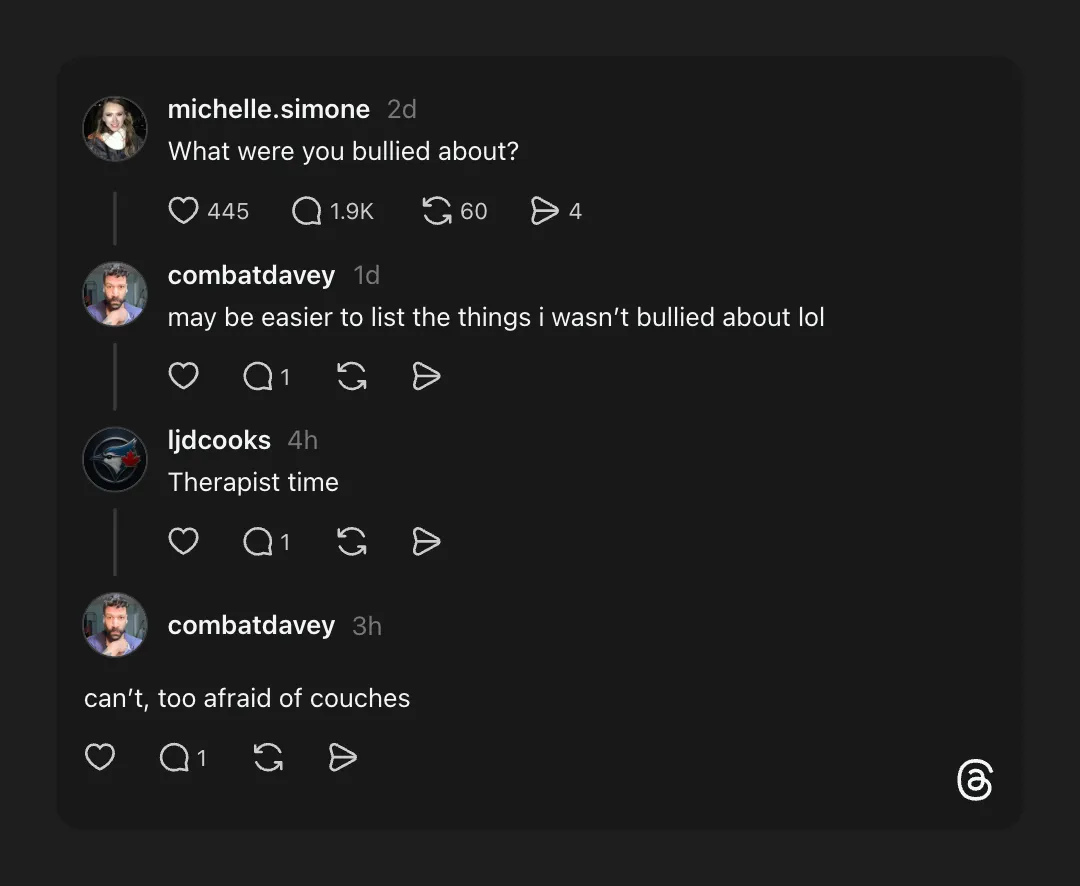Click the Threads logo

click(975, 781)
